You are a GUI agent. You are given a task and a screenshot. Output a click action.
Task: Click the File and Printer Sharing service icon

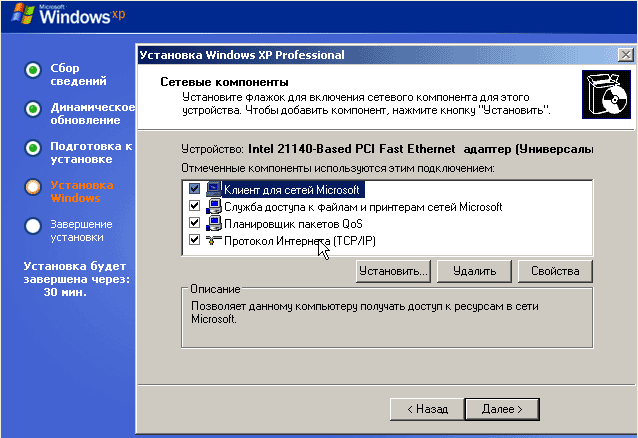(214, 206)
